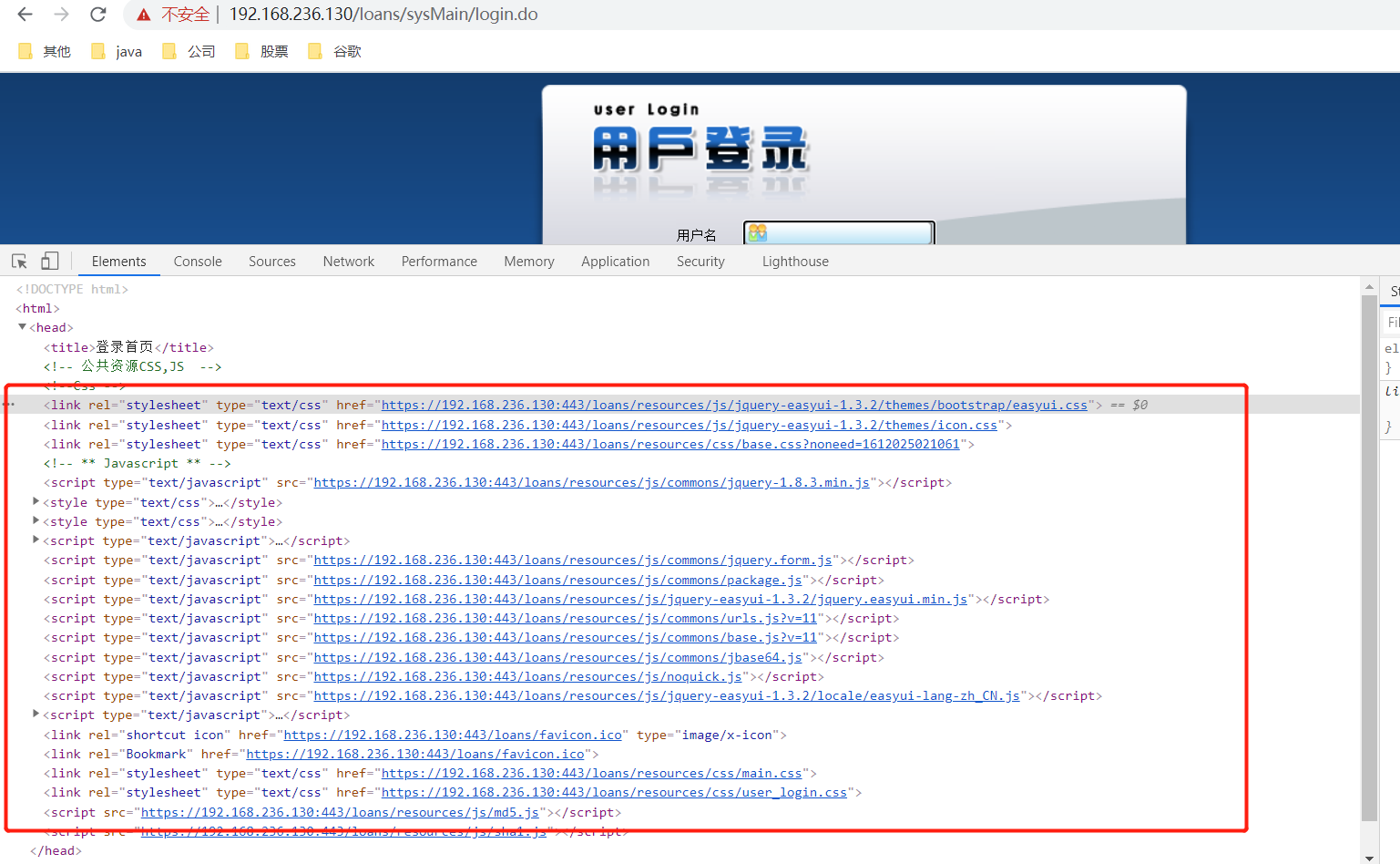1400x864 pixels.
Task: Open the jquery-1.8.3.min.js link
Action: point(592,482)
